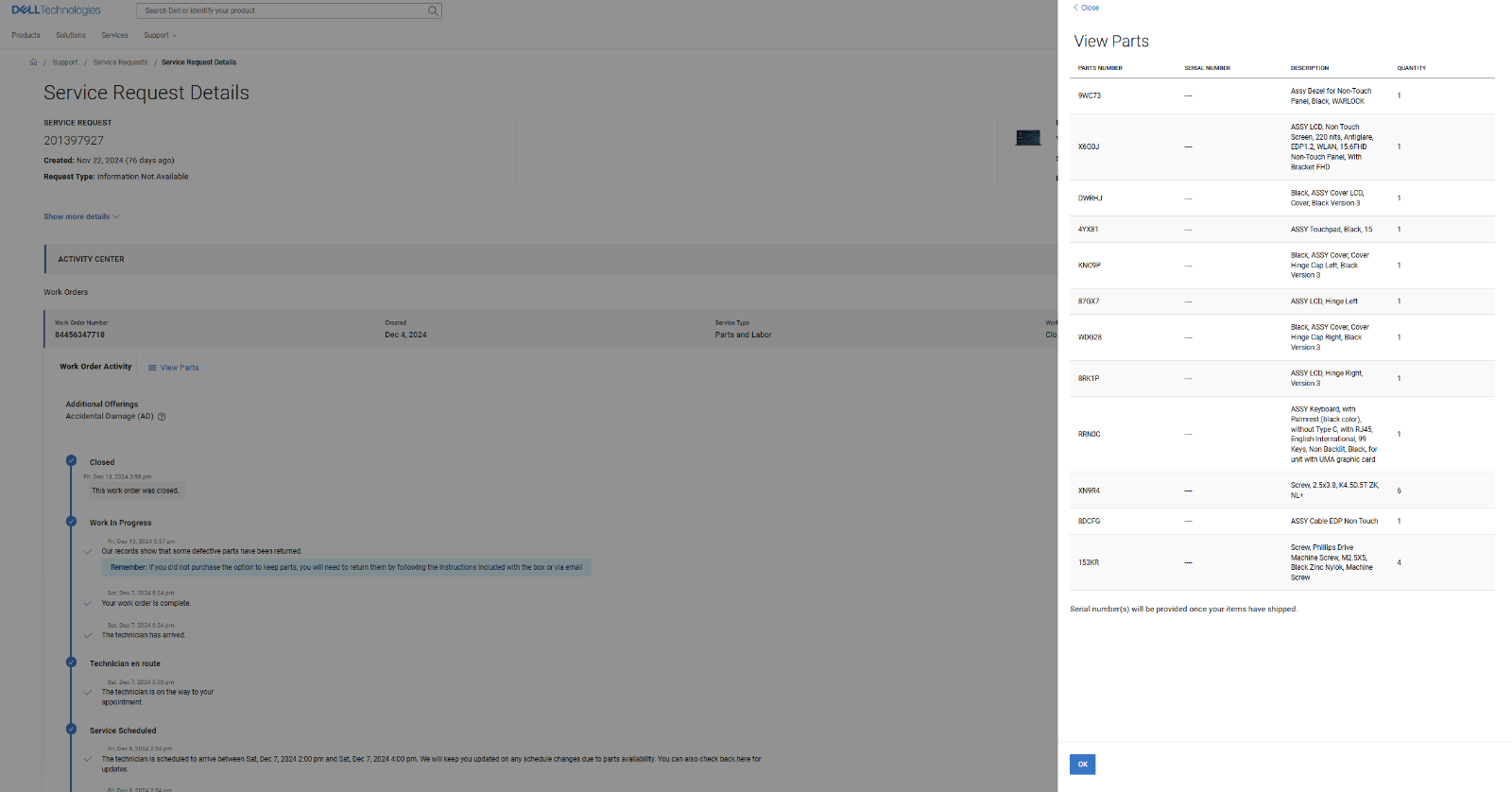This screenshot has height=792, width=1512.
Task: Click the Dell Technologies logo
Action: pyautogui.click(x=56, y=10)
